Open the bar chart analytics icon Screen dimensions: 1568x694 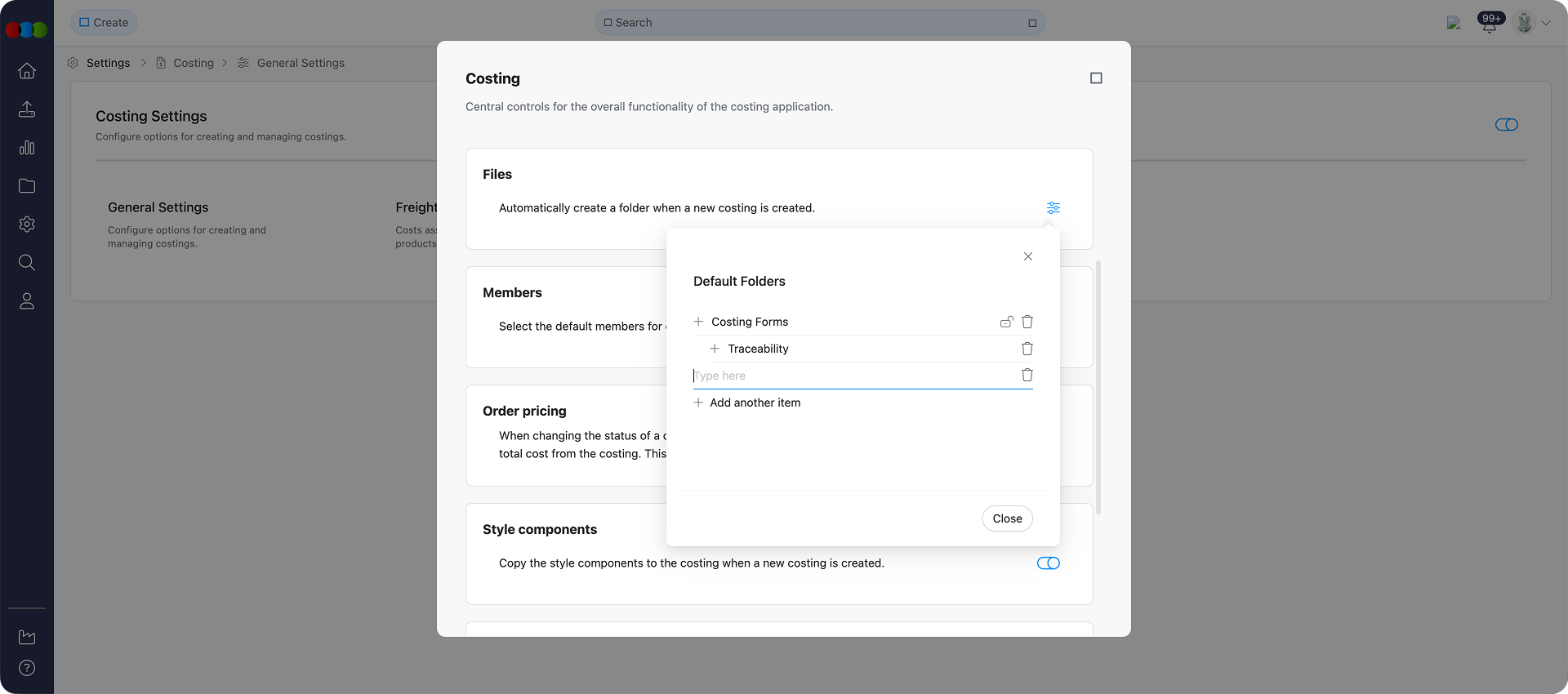click(x=27, y=148)
